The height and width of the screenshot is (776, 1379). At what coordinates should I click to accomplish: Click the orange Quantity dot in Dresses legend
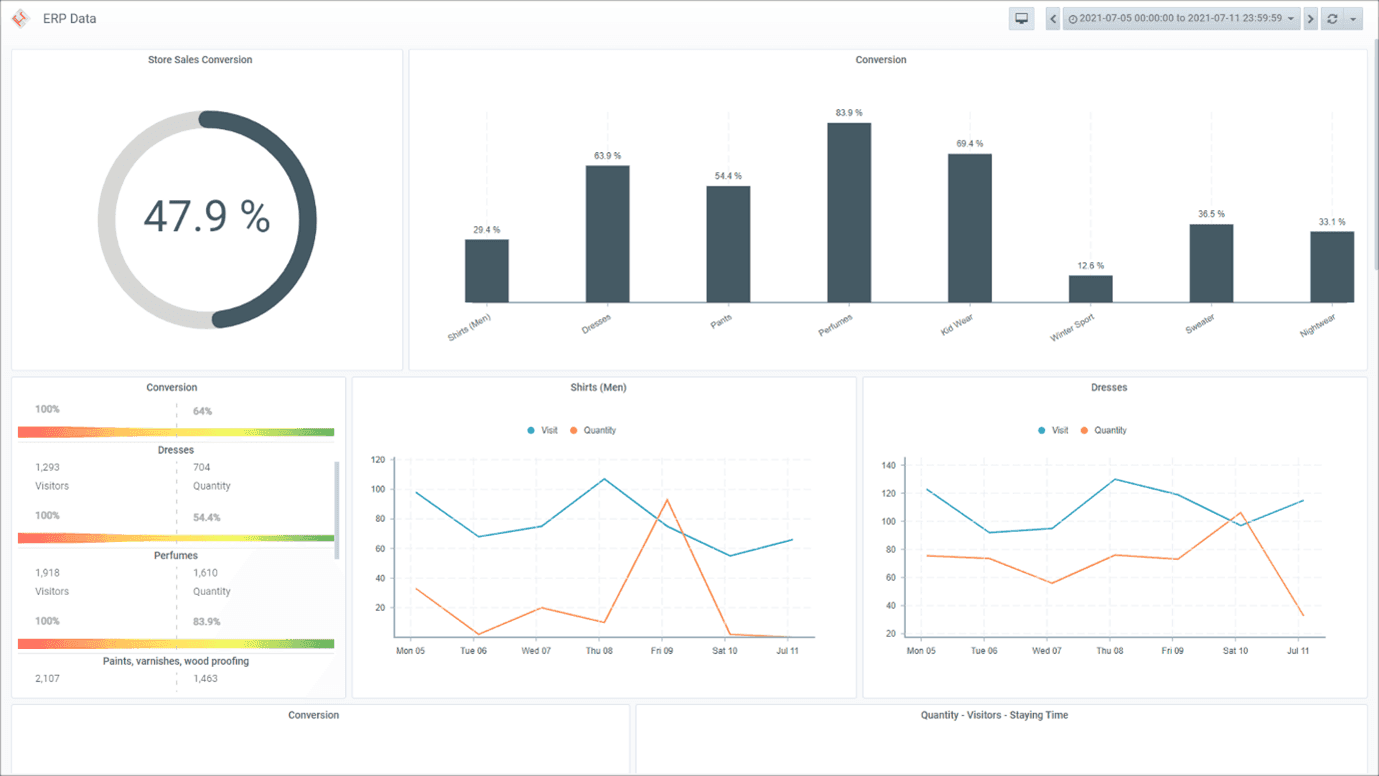click(1084, 430)
